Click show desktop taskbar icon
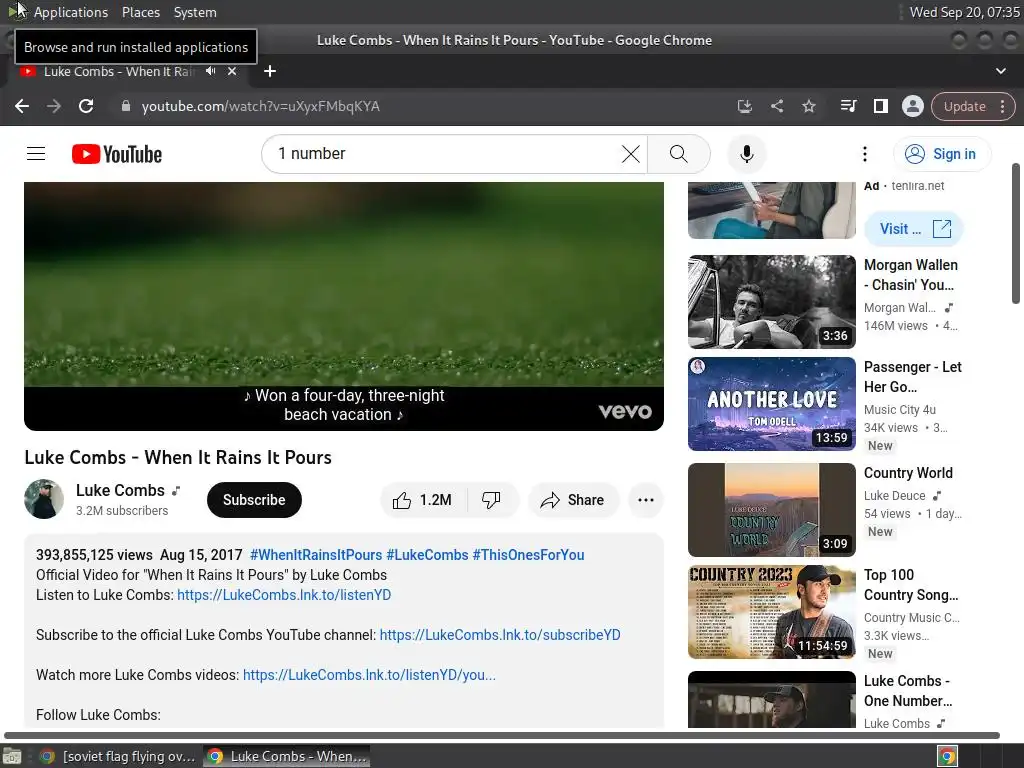Screen dimensions: 1024x768 coord(12,756)
